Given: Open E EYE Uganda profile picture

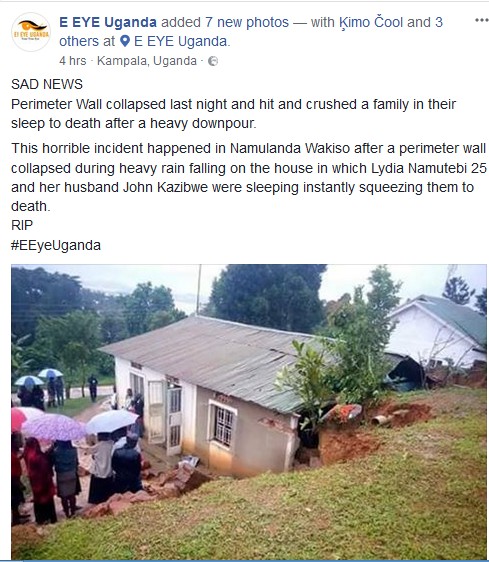Looking at the screenshot, I should [31, 32].
